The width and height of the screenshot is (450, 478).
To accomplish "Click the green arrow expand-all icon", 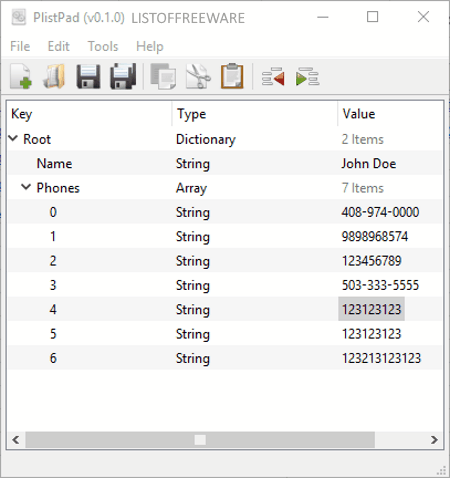I will [307, 77].
